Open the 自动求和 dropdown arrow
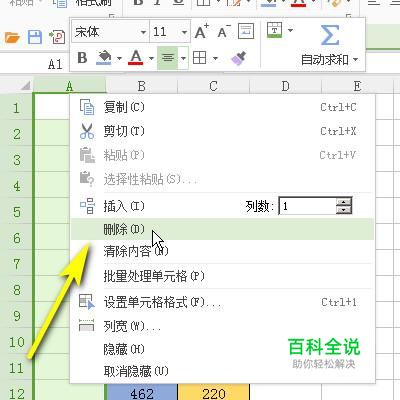This screenshot has width=400, height=400. click(355, 60)
